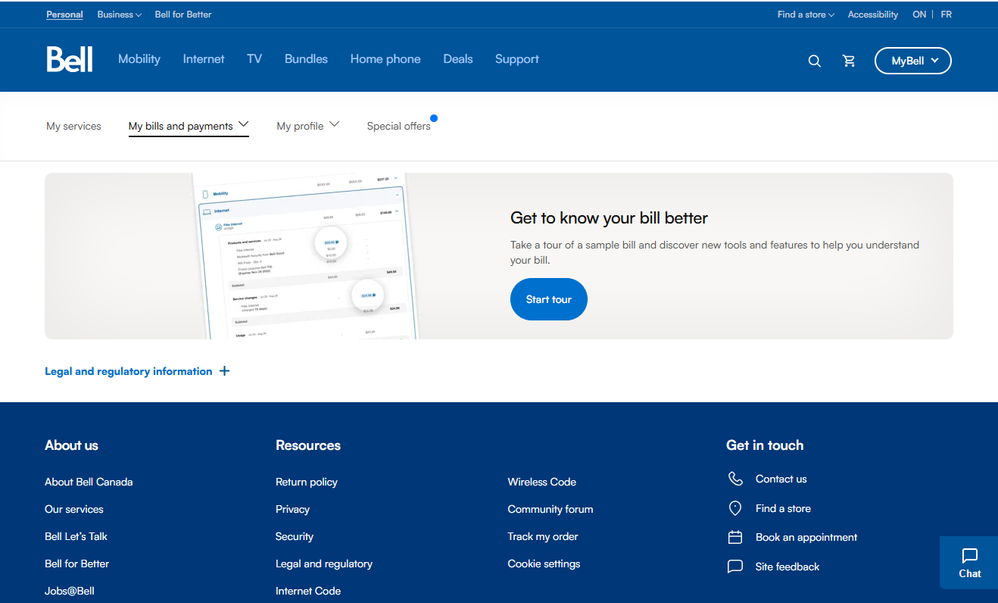Open Bell for Better in top bar
This screenshot has height=603, width=998.
tap(183, 15)
